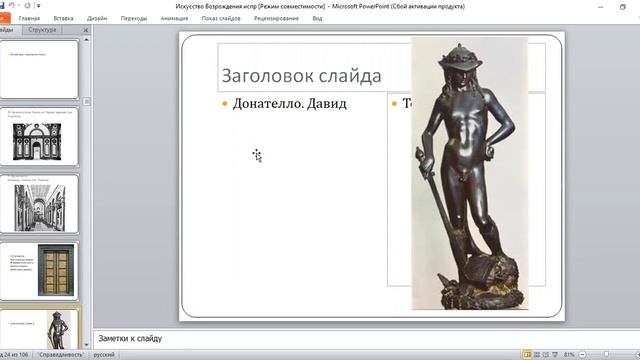
Task: Open the Дизайн ribbon tab
Action: pos(97,18)
